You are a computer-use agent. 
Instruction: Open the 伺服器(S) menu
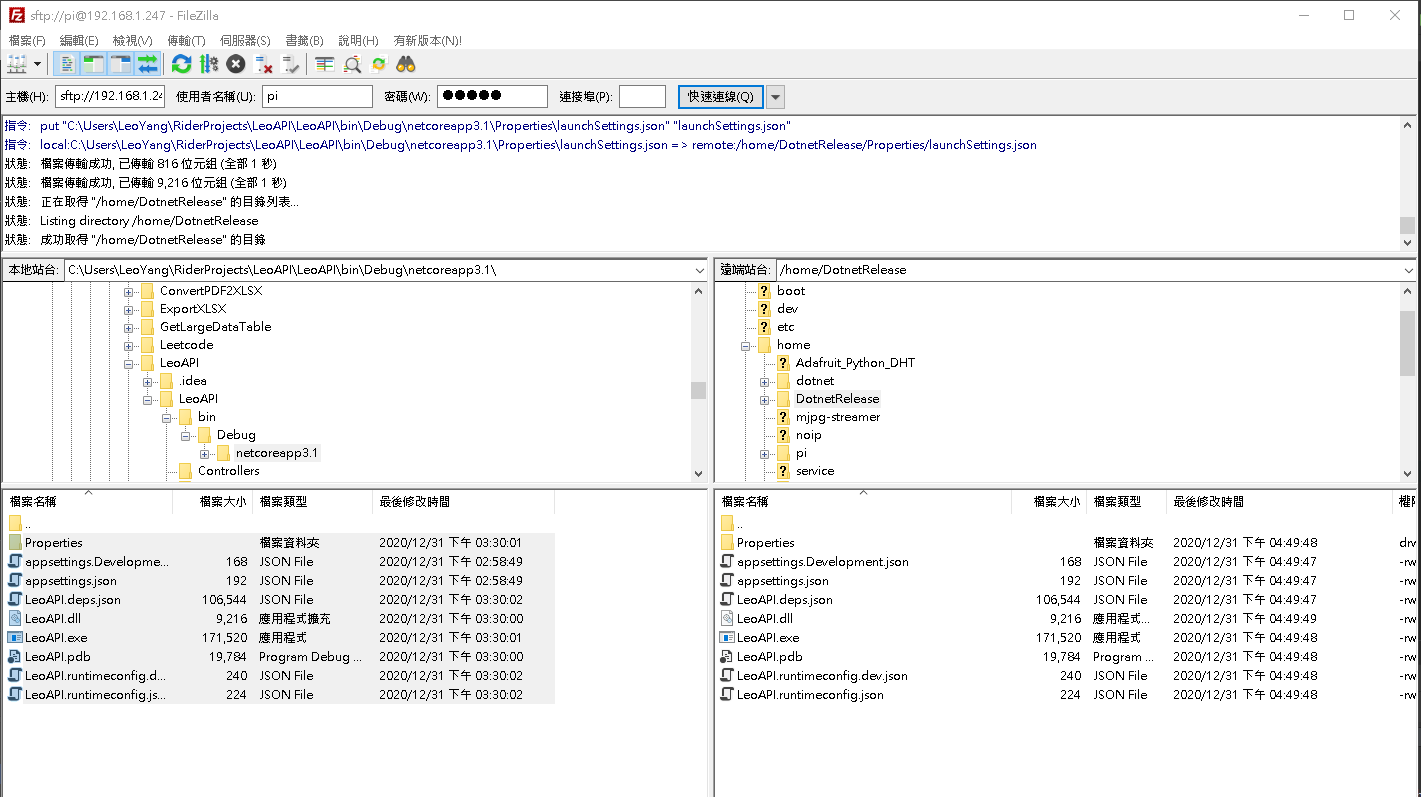[x=245, y=40]
